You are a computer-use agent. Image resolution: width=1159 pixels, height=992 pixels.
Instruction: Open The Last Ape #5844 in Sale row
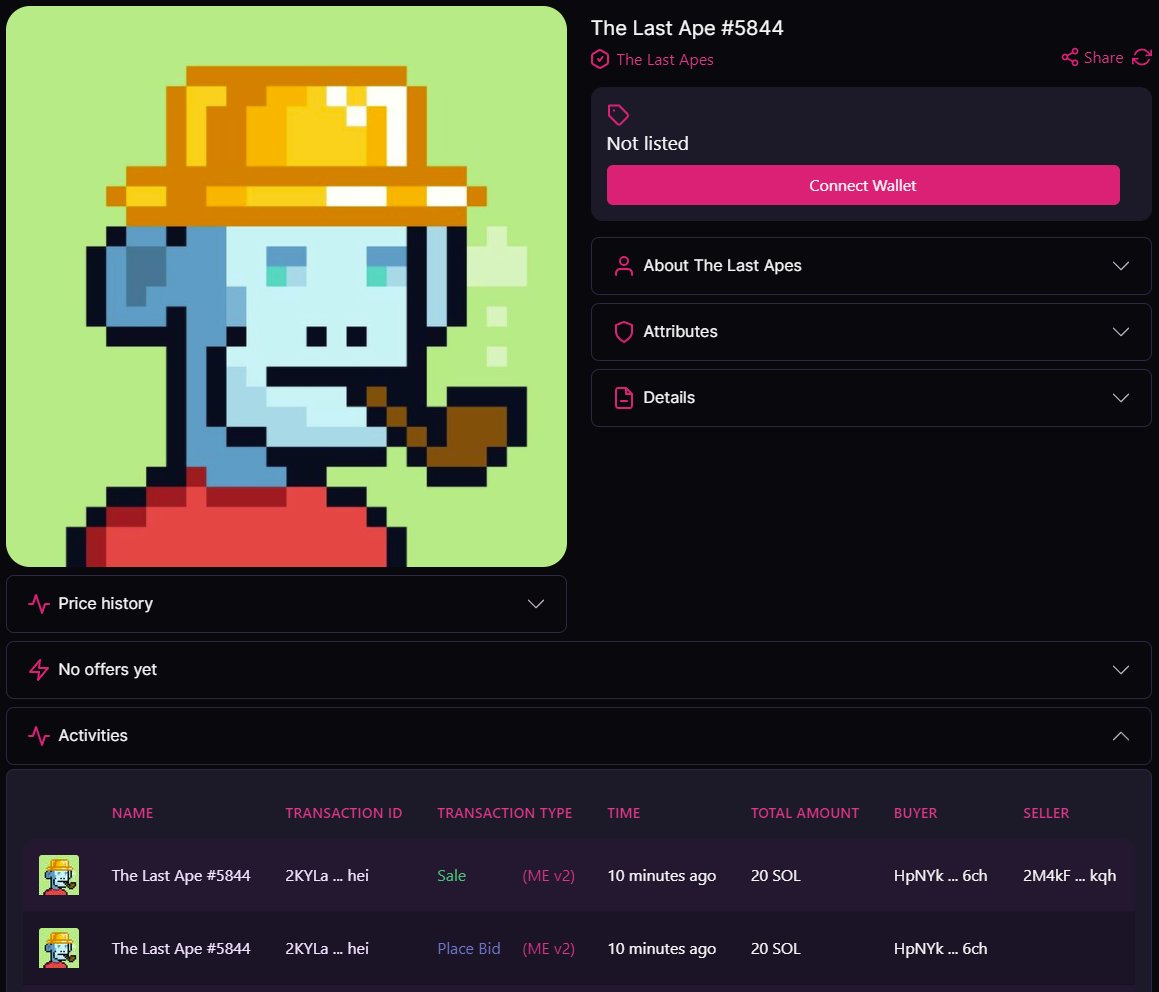[x=181, y=875]
